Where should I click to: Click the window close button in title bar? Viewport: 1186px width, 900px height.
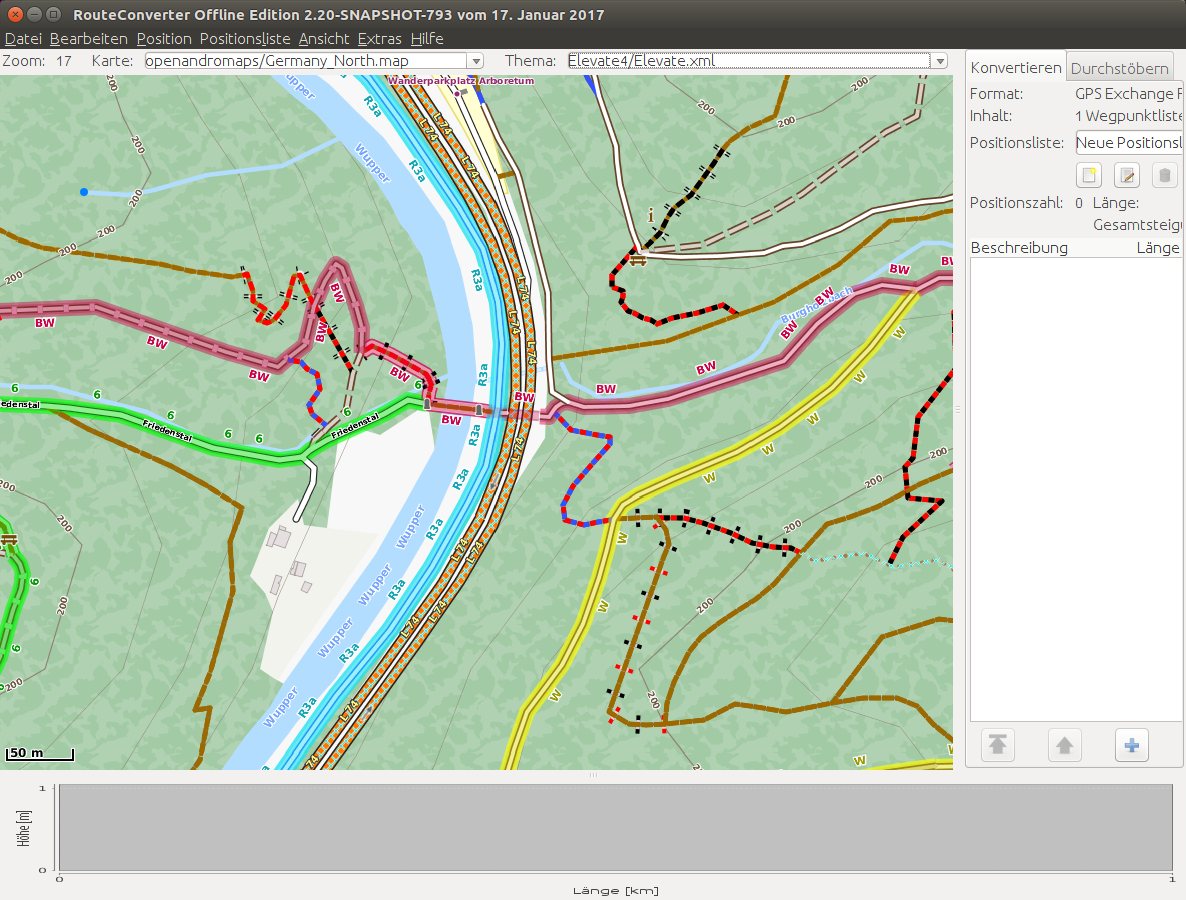point(13,15)
